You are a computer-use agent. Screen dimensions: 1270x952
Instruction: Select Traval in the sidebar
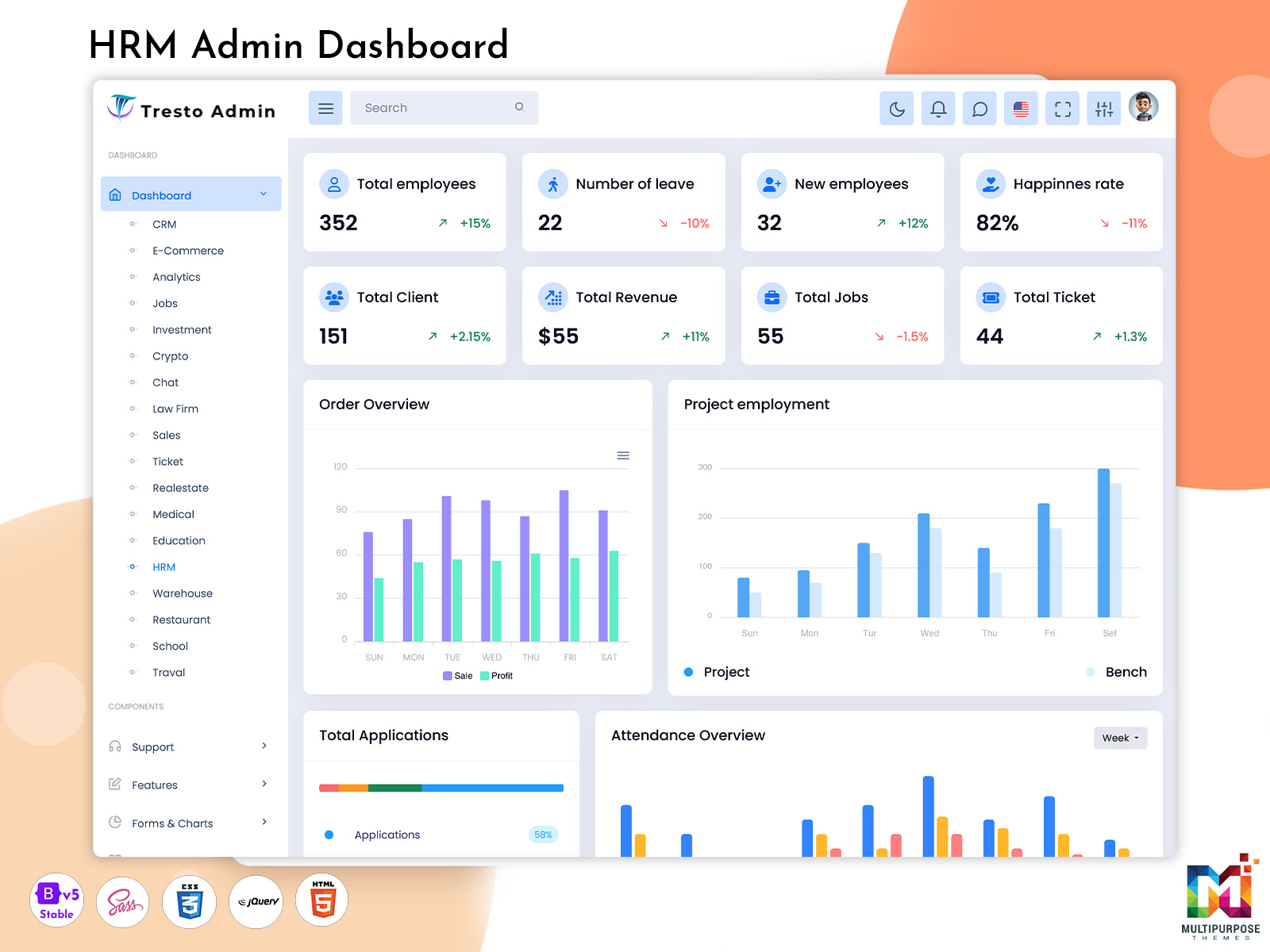(168, 673)
